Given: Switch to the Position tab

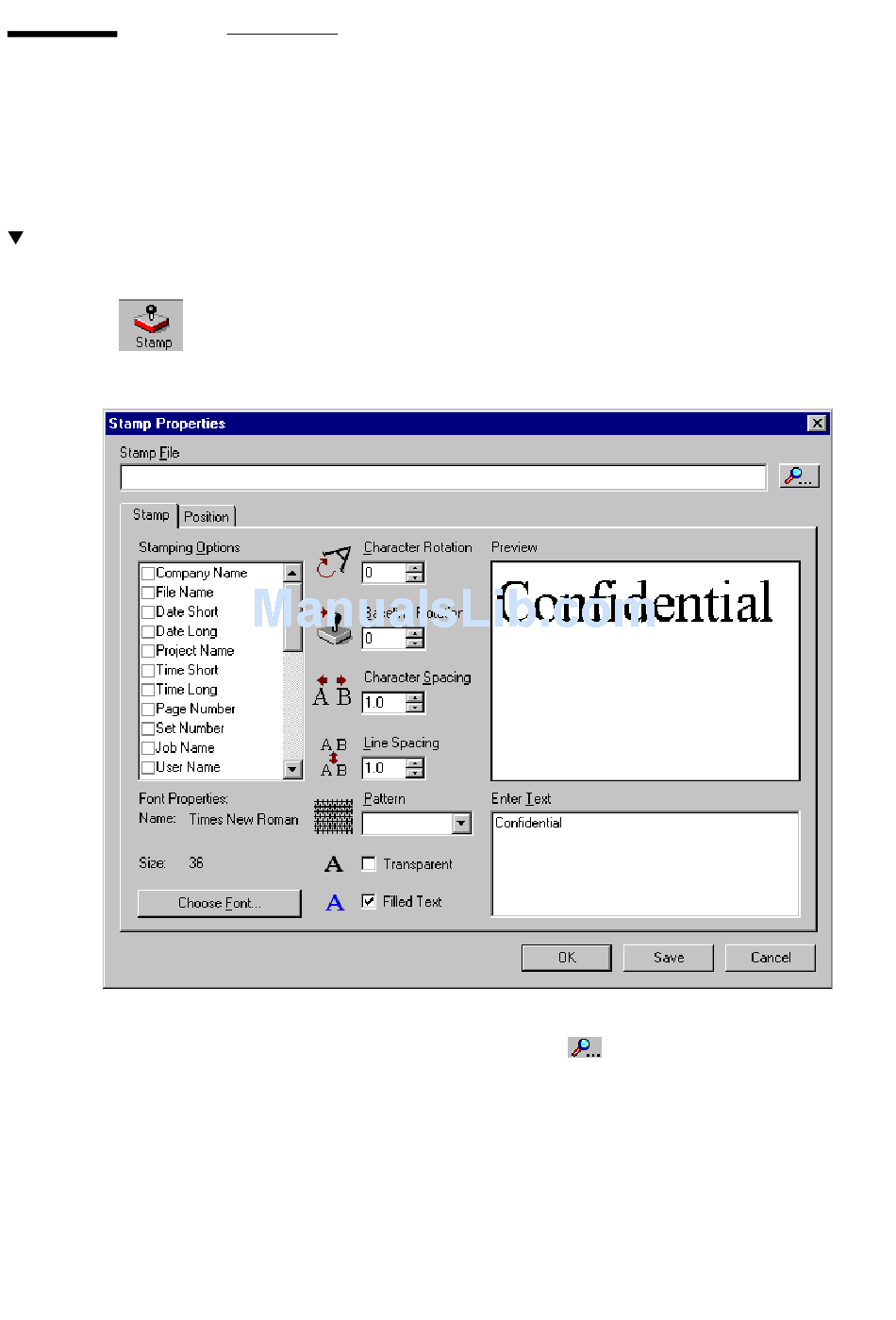Looking at the screenshot, I should [x=207, y=517].
